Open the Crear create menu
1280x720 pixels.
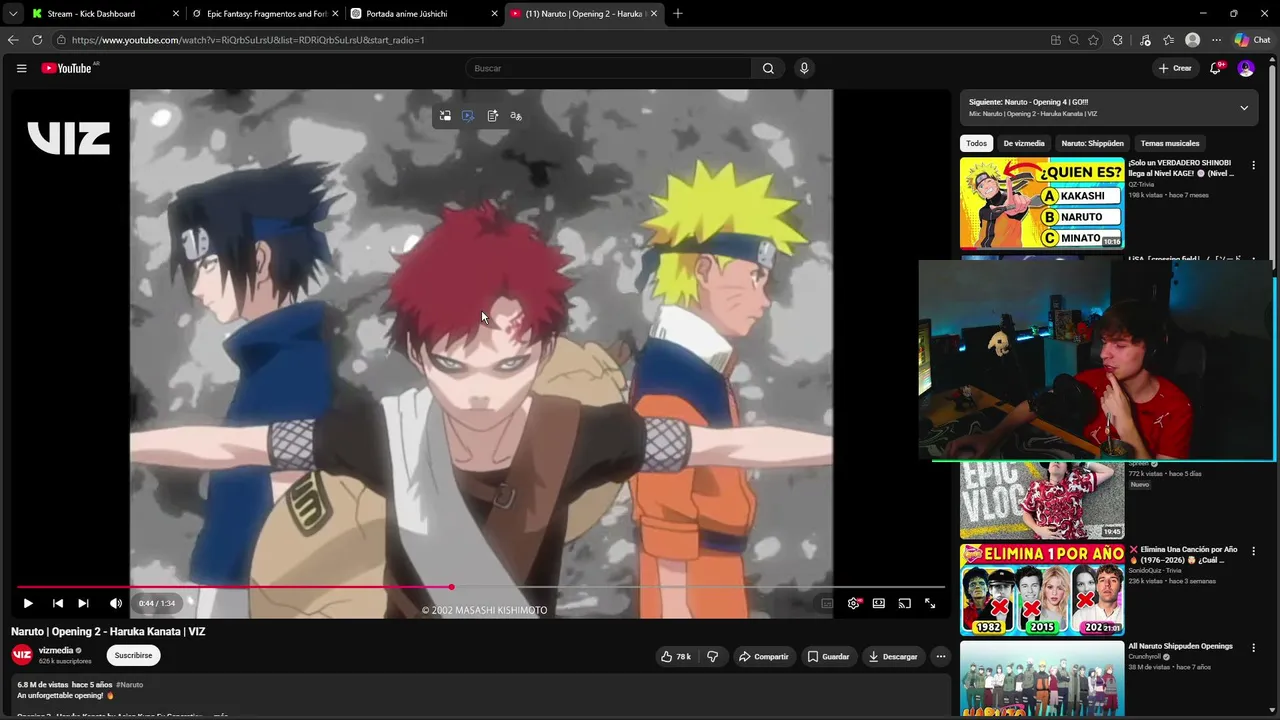pyautogui.click(x=1175, y=68)
